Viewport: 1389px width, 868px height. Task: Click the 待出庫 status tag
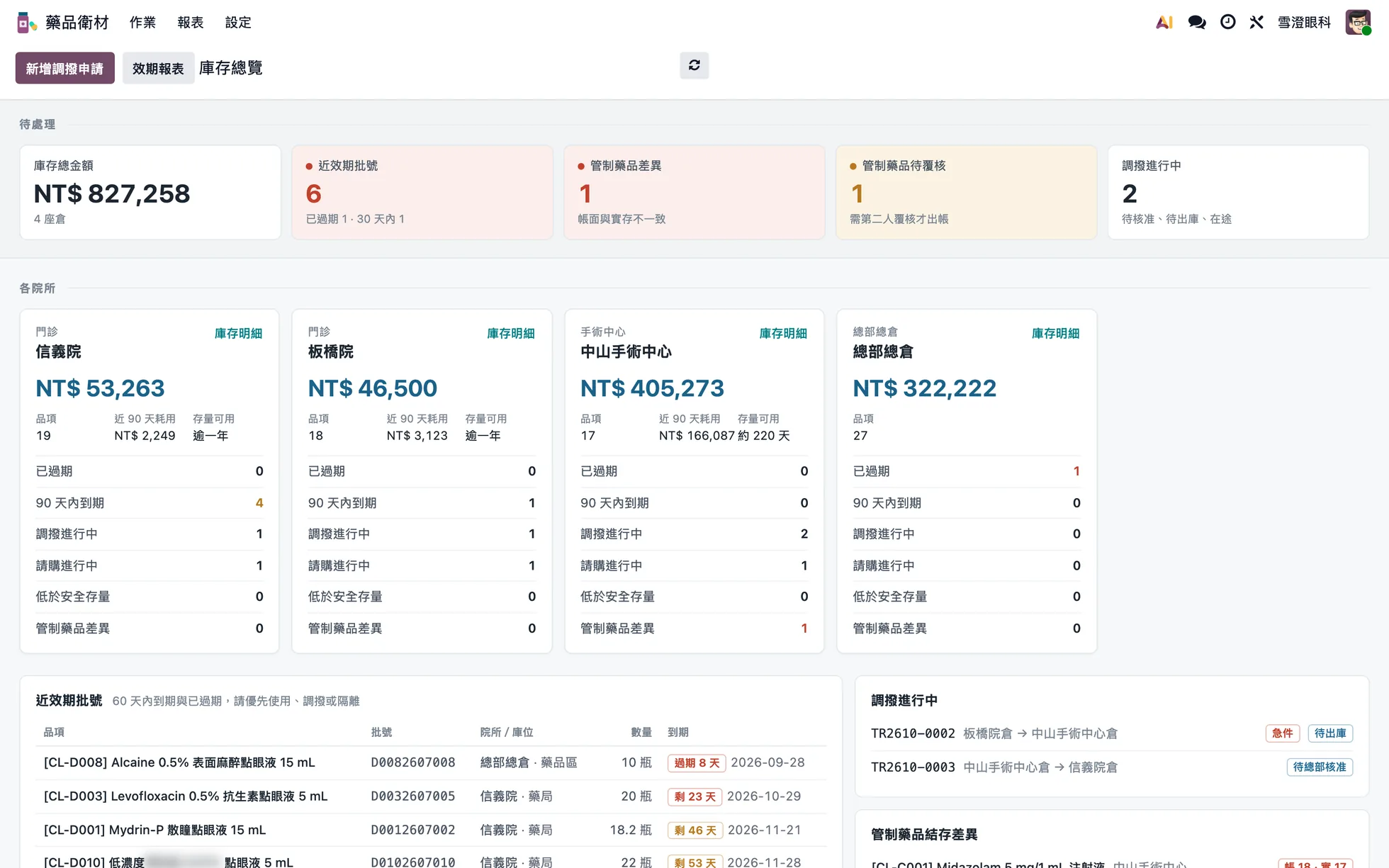(x=1330, y=733)
